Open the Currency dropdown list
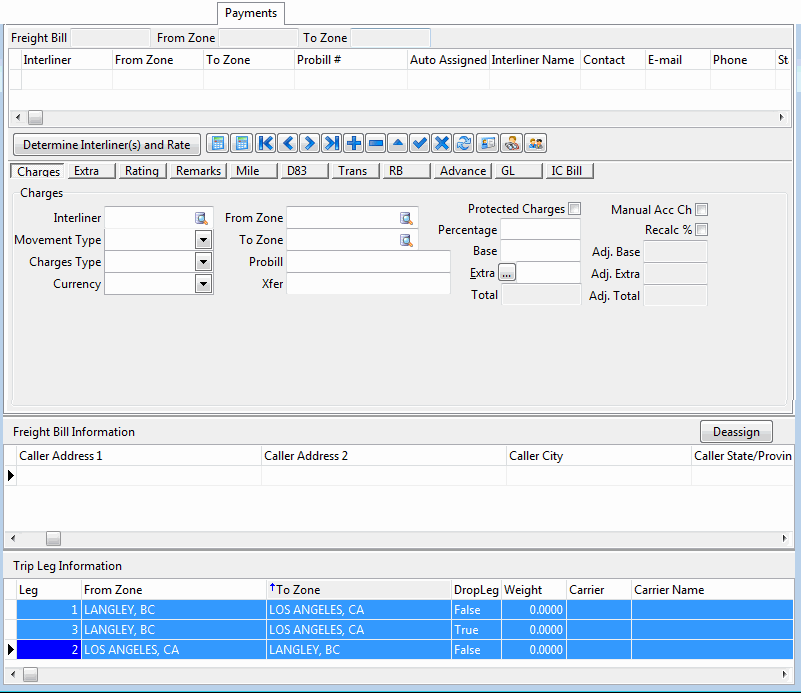Screen dimensions: 801x693 click(x=204, y=284)
